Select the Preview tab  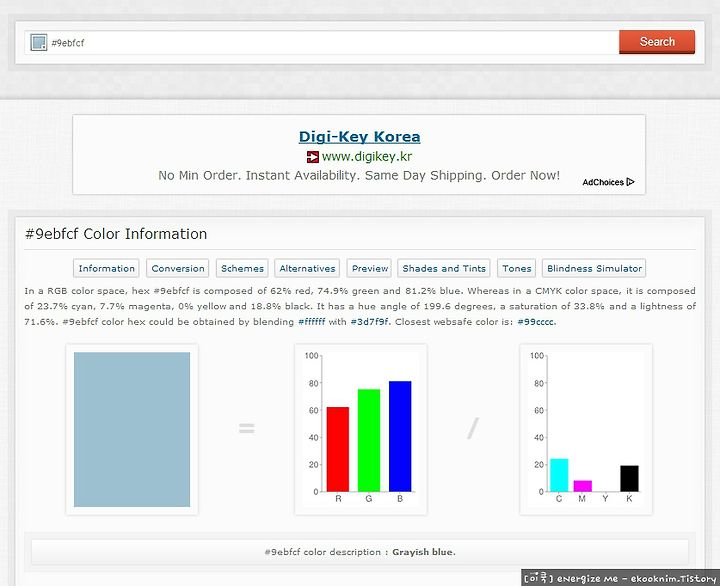click(x=369, y=268)
